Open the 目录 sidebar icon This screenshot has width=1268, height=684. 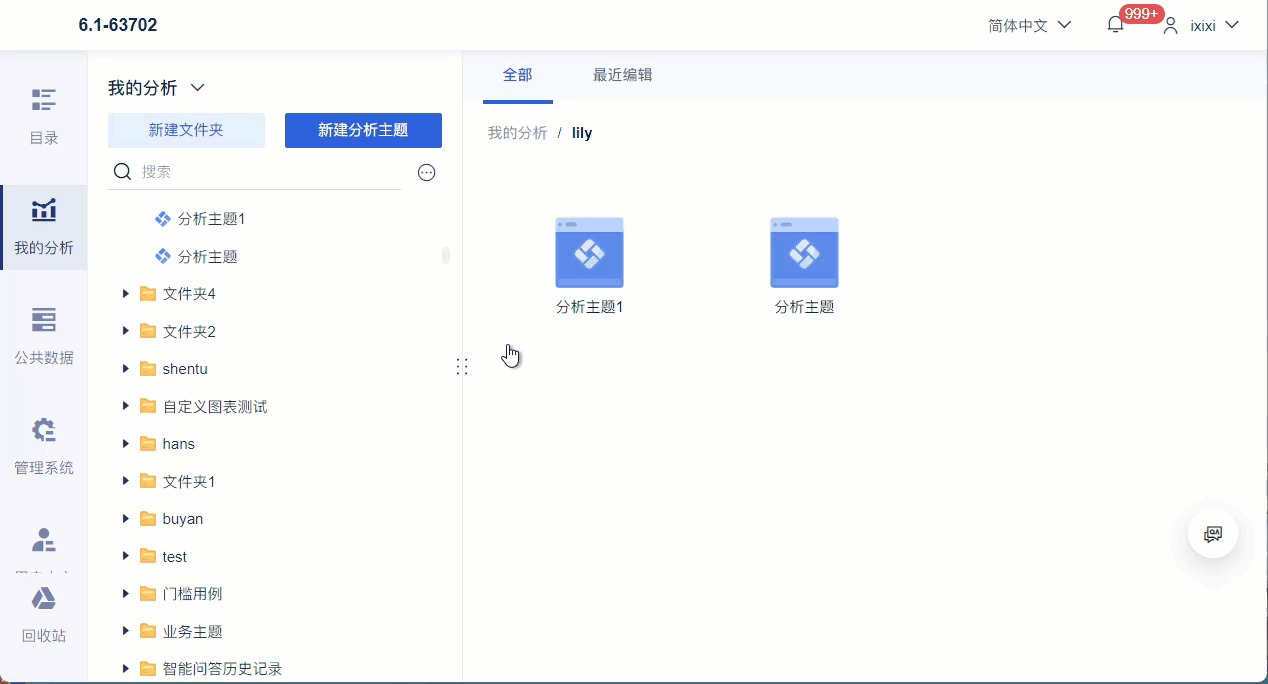pos(43,100)
